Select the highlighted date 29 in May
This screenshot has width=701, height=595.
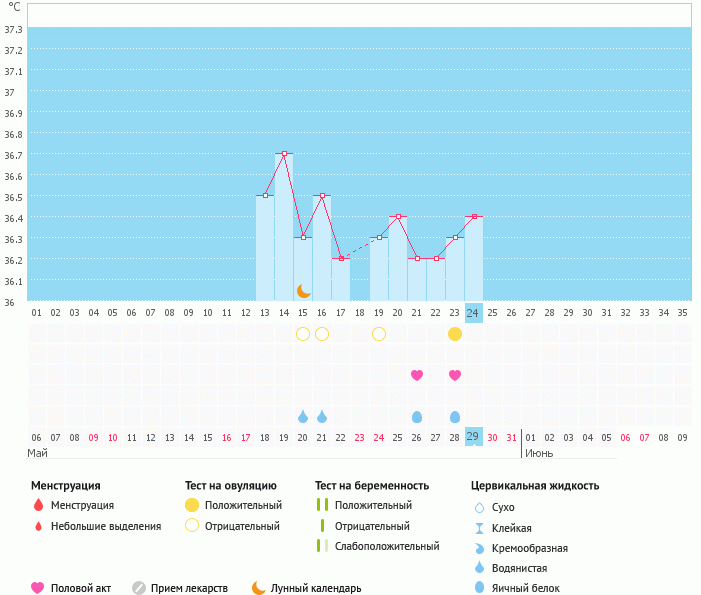coord(473,437)
